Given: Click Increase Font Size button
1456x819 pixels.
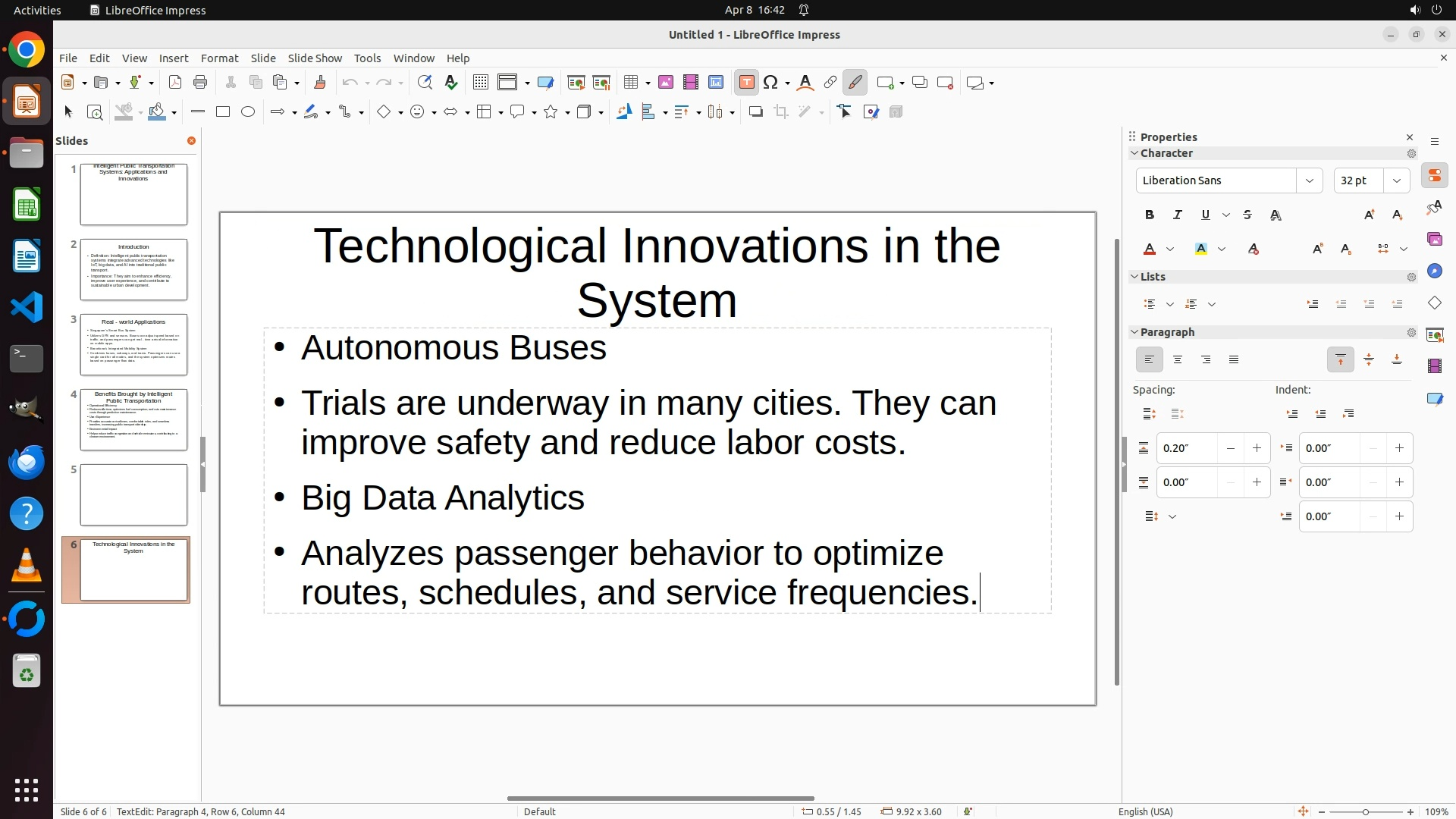Looking at the screenshot, I should tap(1369, 215).
